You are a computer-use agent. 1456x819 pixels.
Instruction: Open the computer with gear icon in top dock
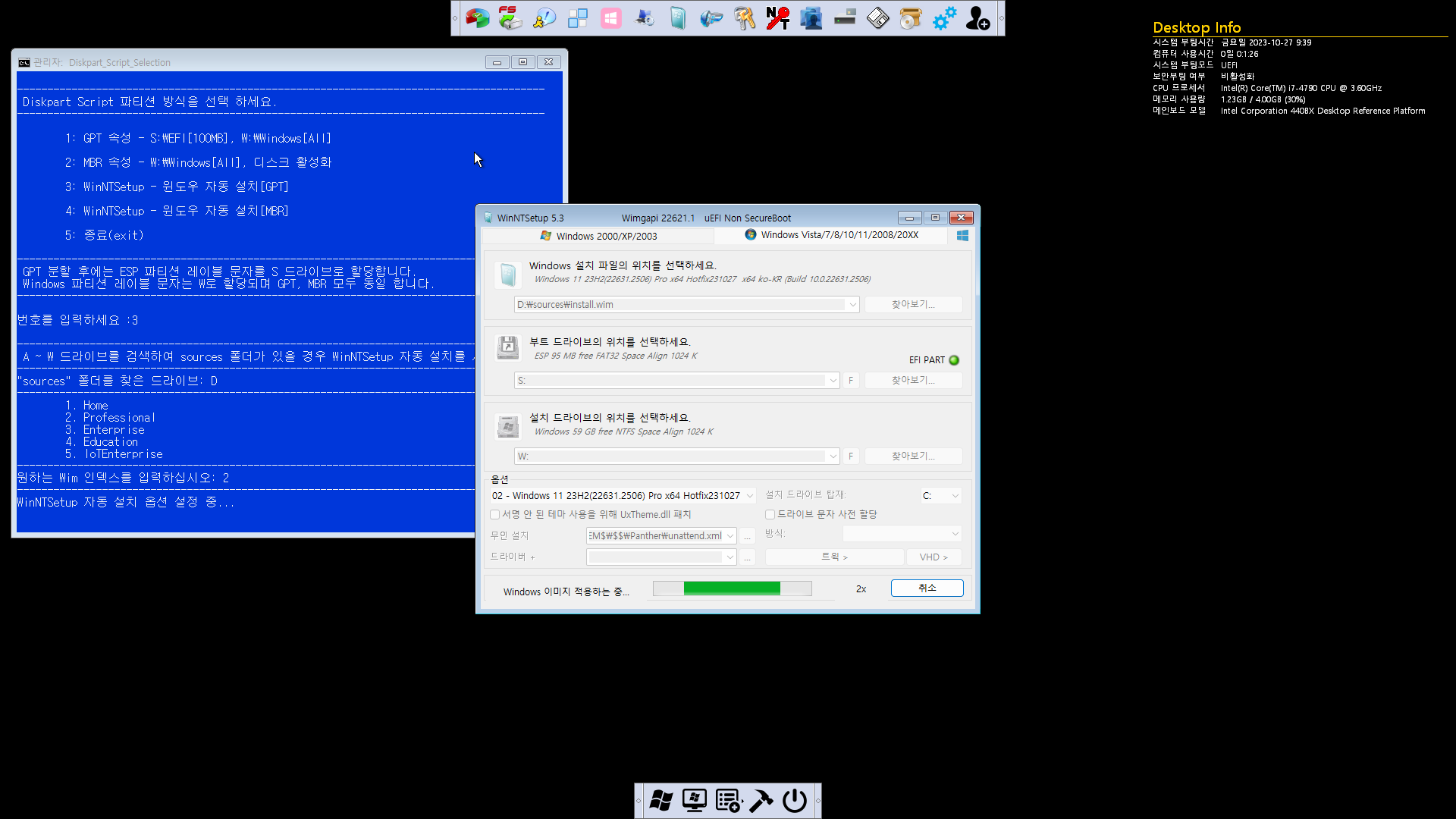[645, 17]
